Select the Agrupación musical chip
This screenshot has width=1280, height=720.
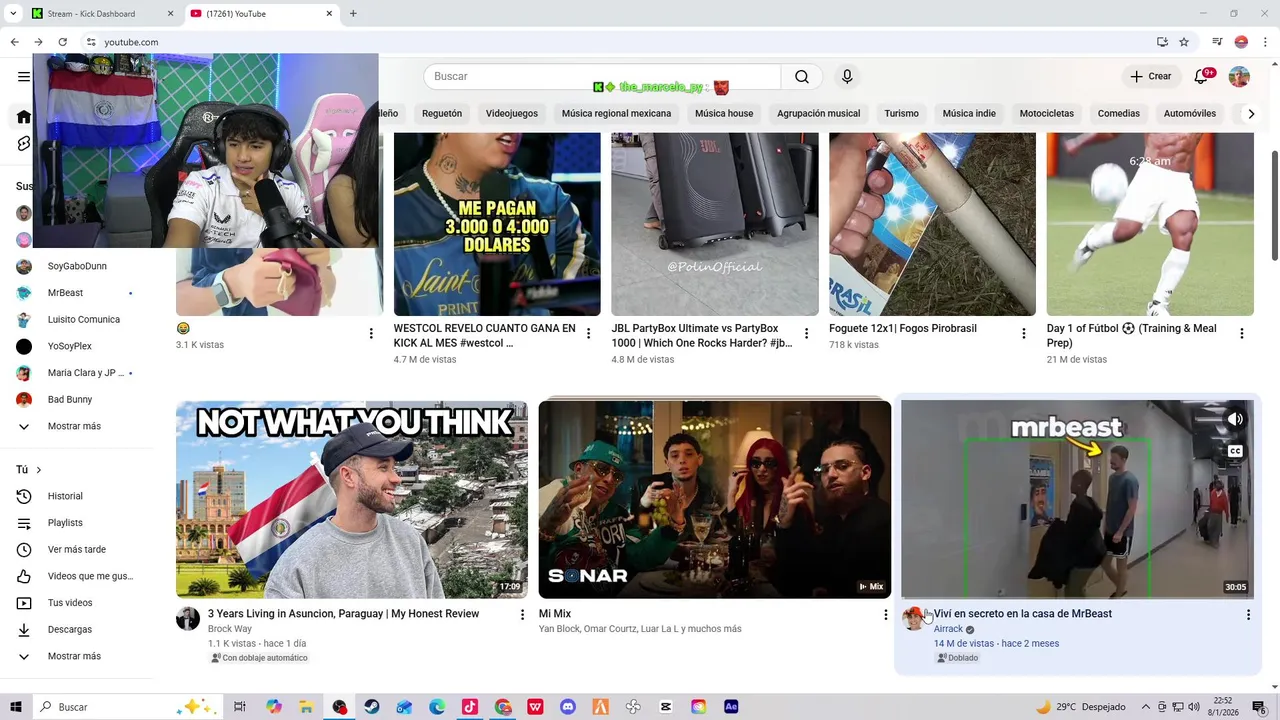click(x=819, y=114)
